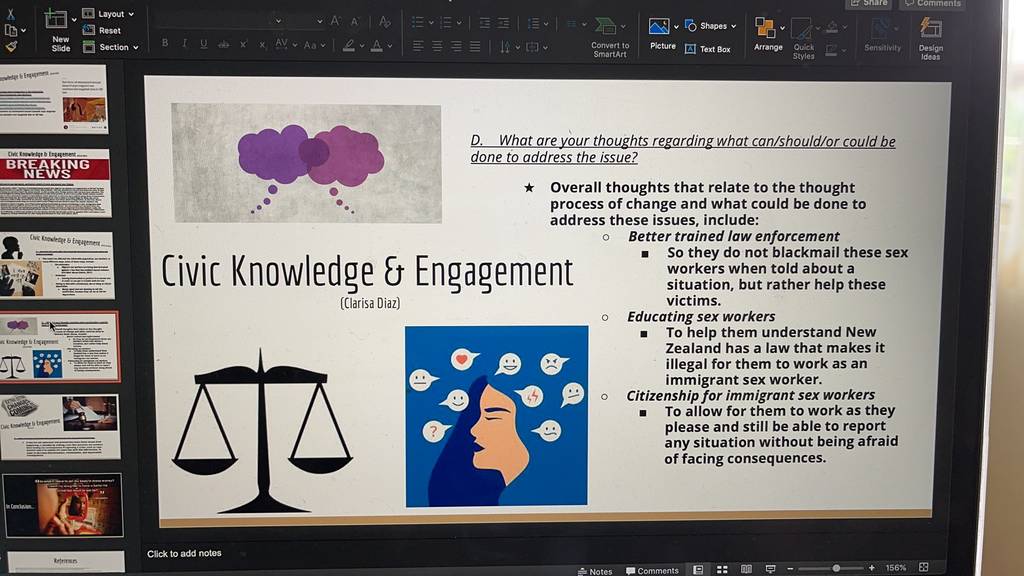
Task: Toggle Superscript formatting
Action: pos(243,44)
